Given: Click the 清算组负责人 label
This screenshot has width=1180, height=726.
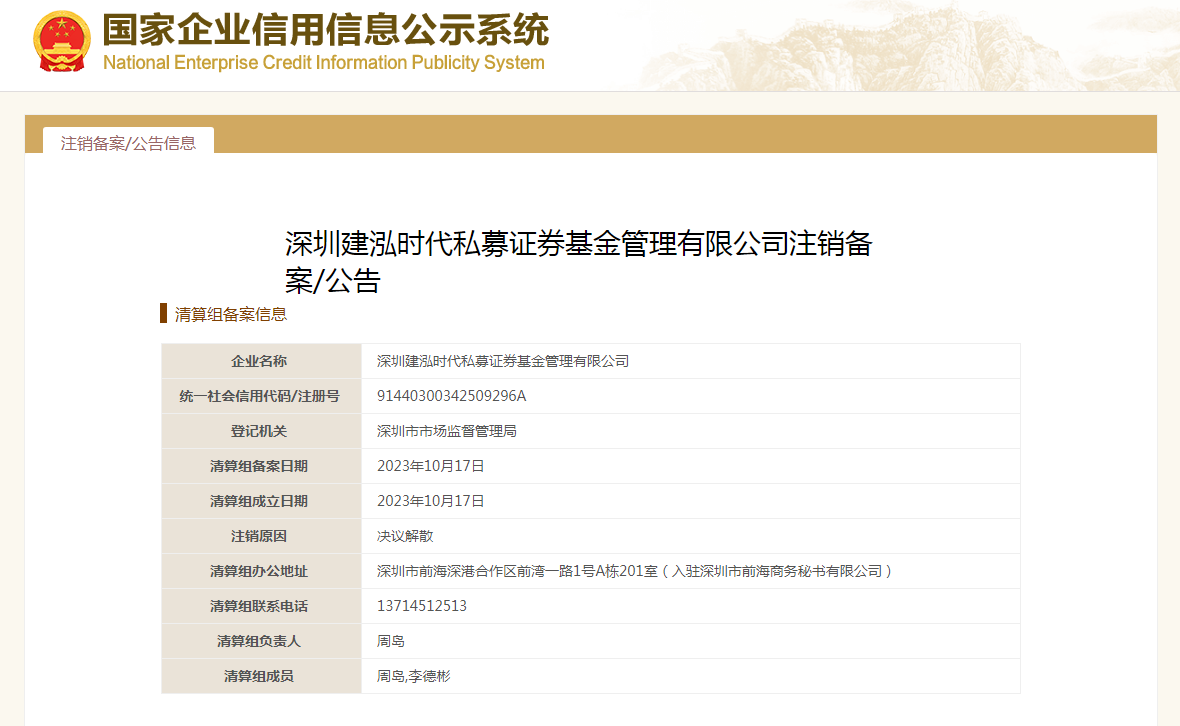Looking at the screenshot, I should point(259,641).
